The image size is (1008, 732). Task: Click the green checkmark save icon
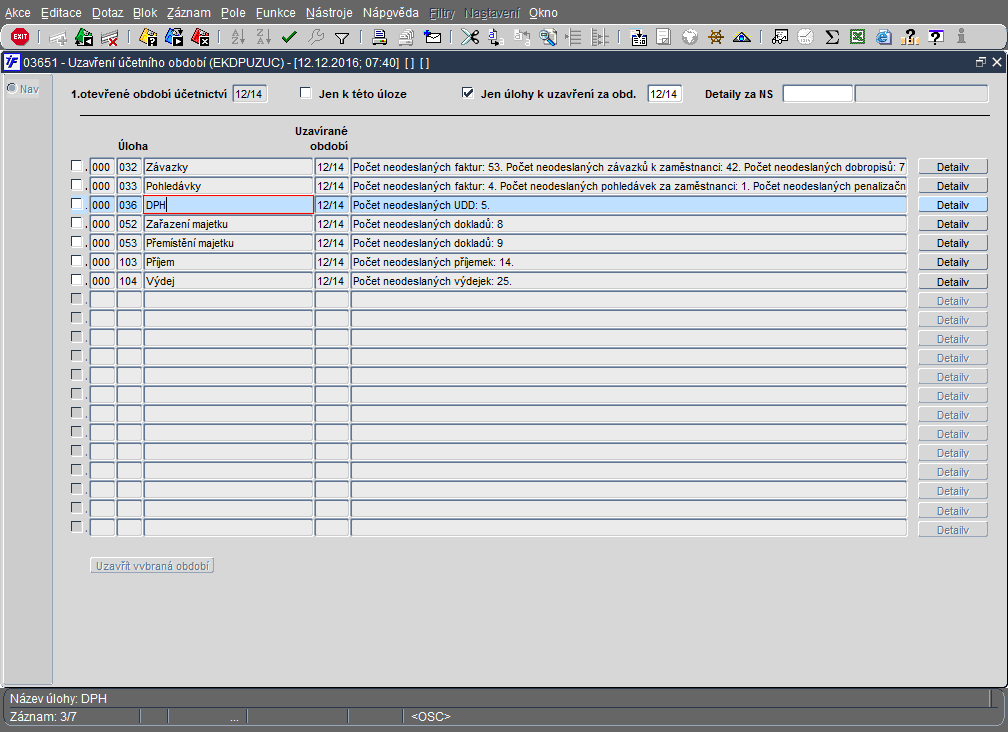click(x=289, y=37)
